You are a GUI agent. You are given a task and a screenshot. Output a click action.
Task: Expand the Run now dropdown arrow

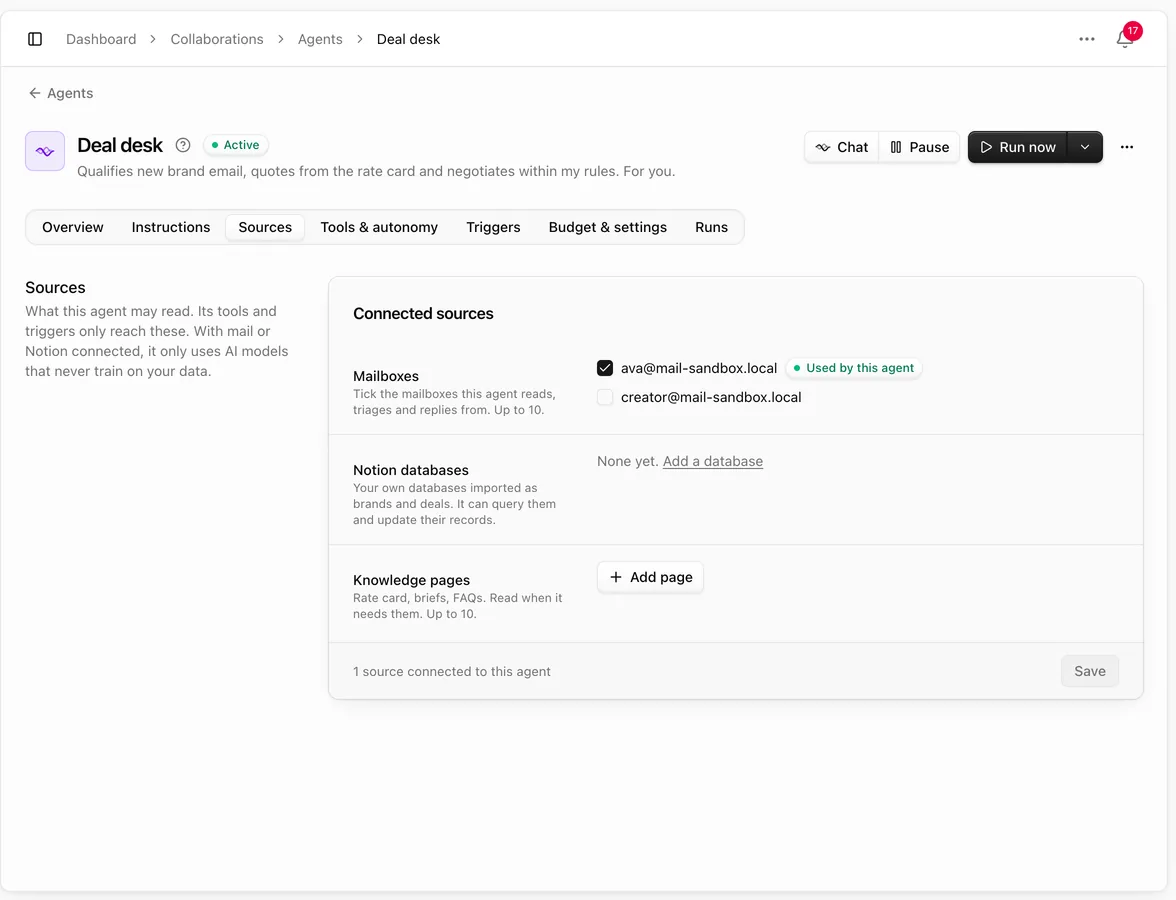pos(1084,147)
